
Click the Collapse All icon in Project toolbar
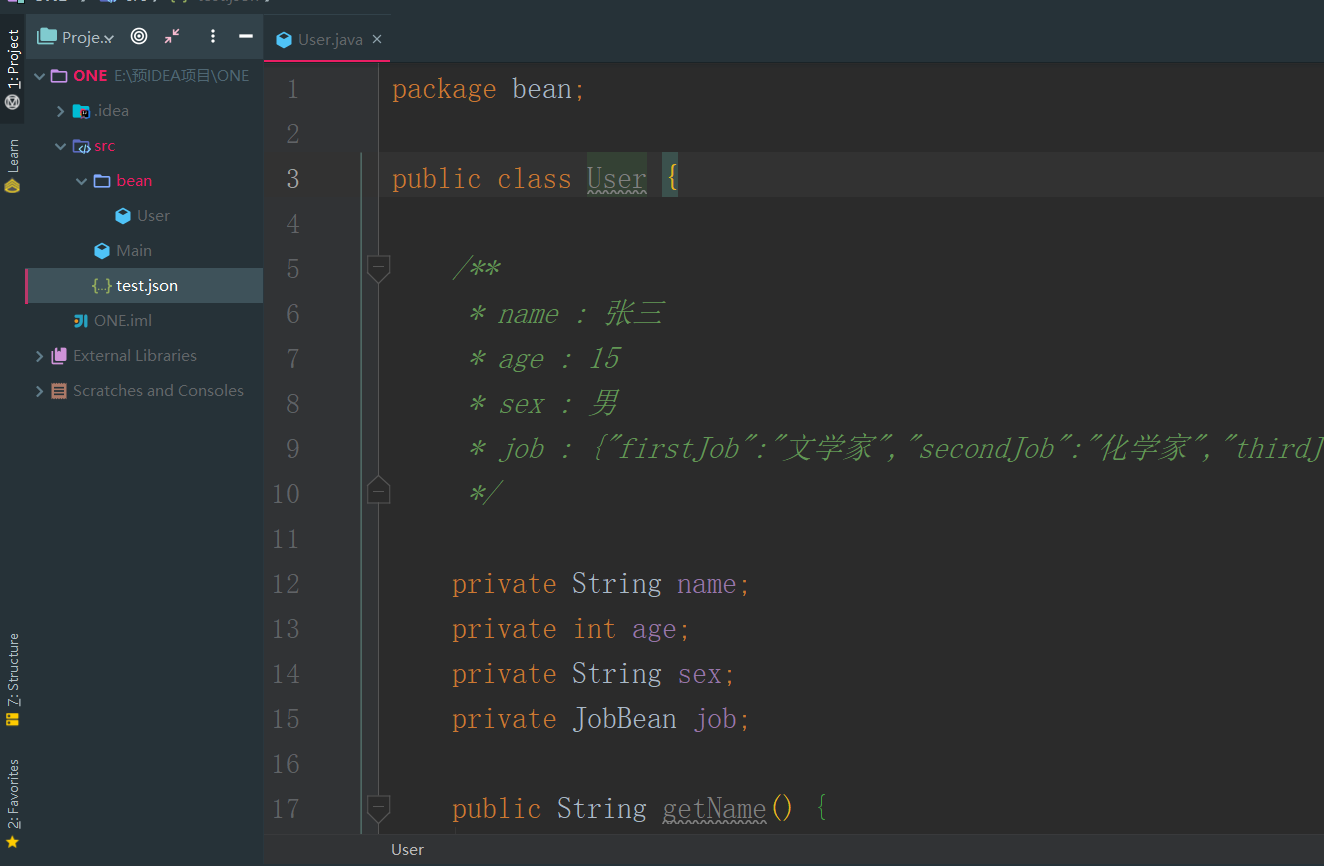tap(170, 36)
